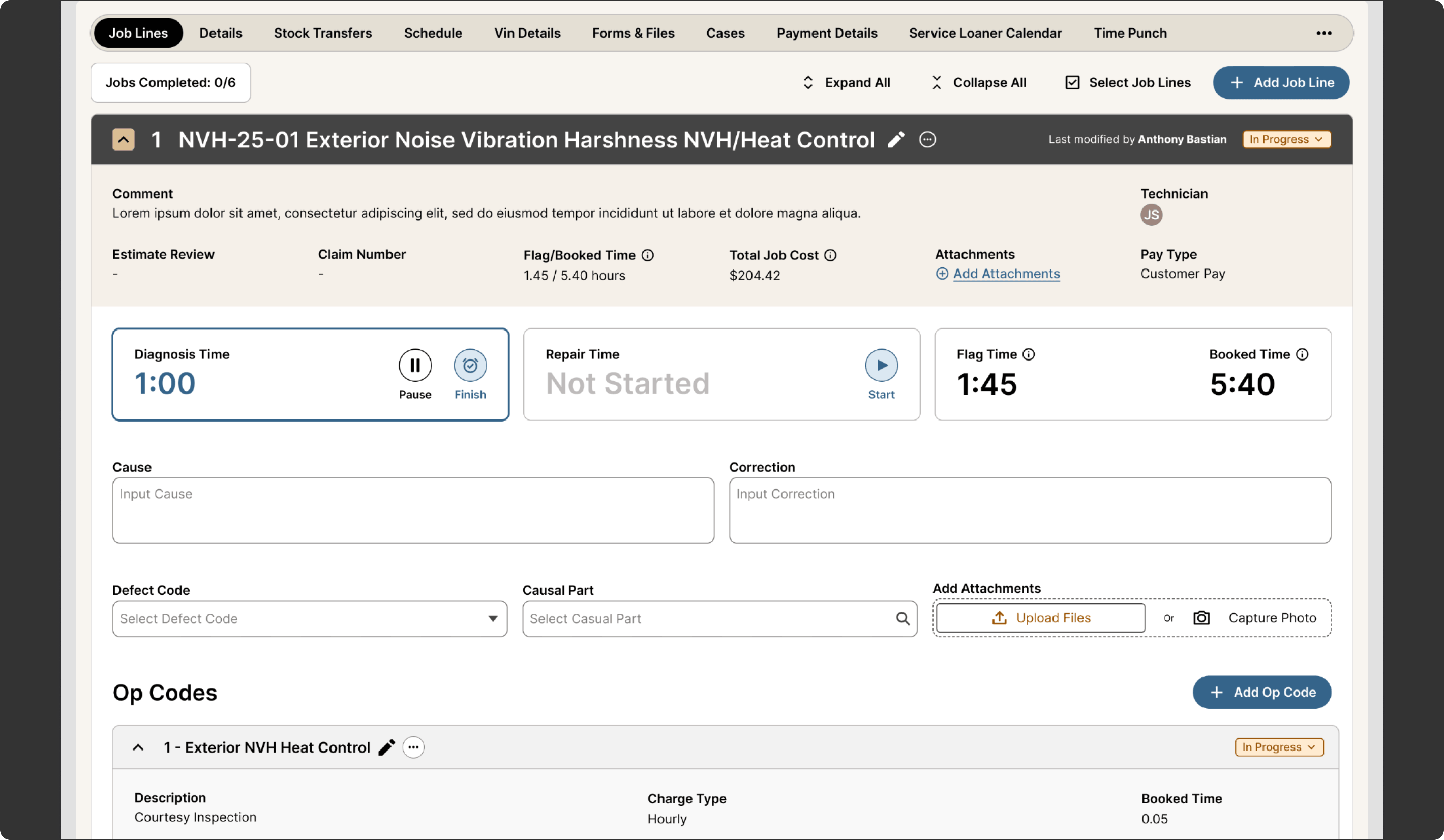Screen dimensions: 1444x840
Task: Collapse the Exterior NVH Heat Control op code
Action: [138, 746]
